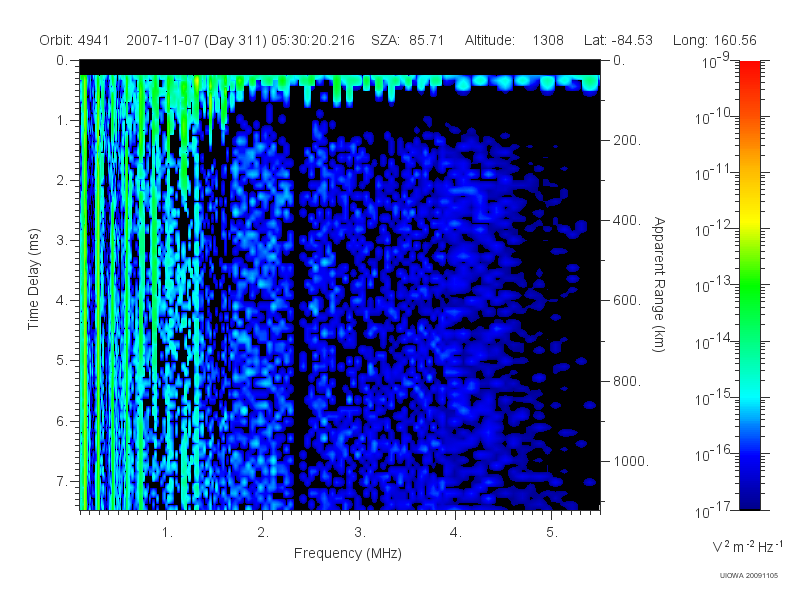The width and height of the screenshot is (800, 600).
Task: Click the 'Frequency (MHz)' axis label
Action: (x=348, y=554)
